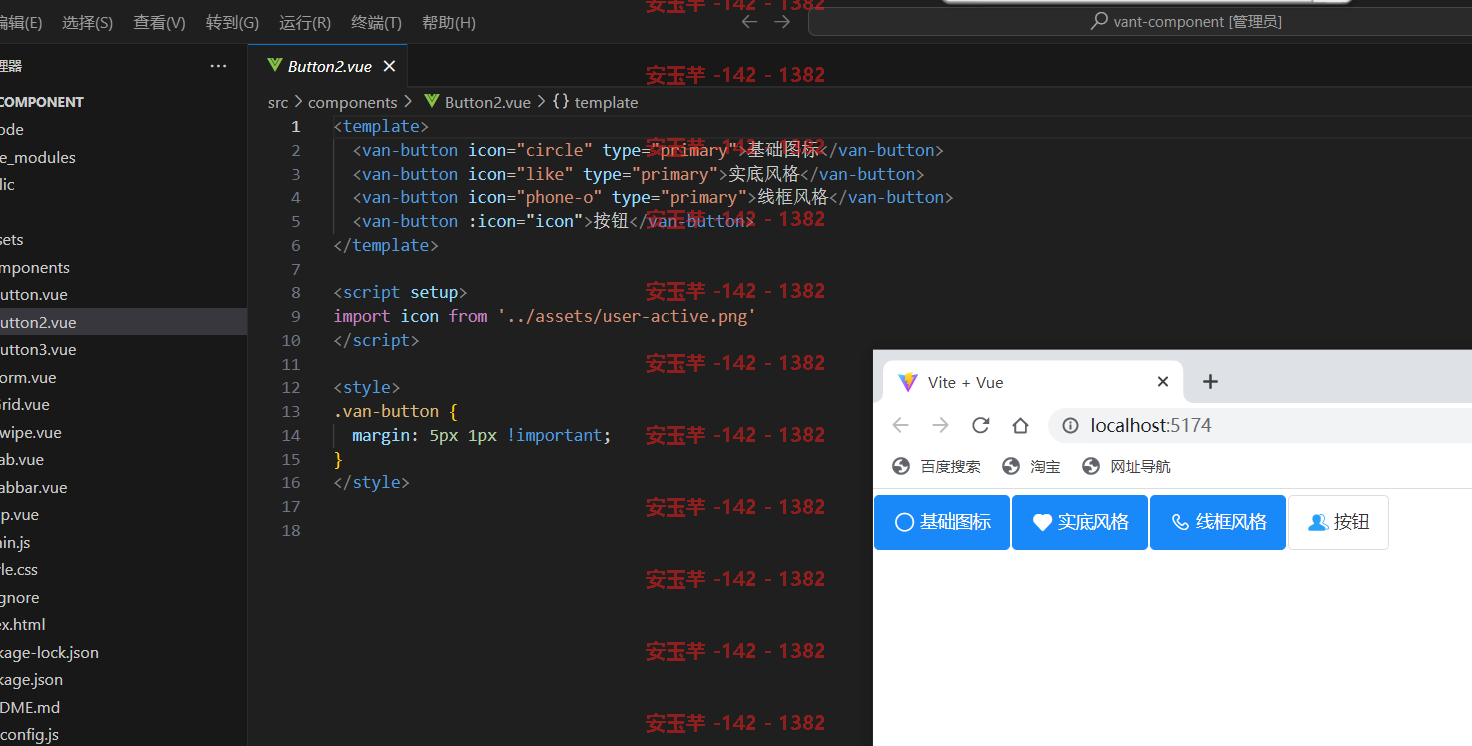This screenshot has height=746, width=1472.
Task: Click the '../assets/user-active.png' import path
Action: pyautogui.click(x=626, y=316)
